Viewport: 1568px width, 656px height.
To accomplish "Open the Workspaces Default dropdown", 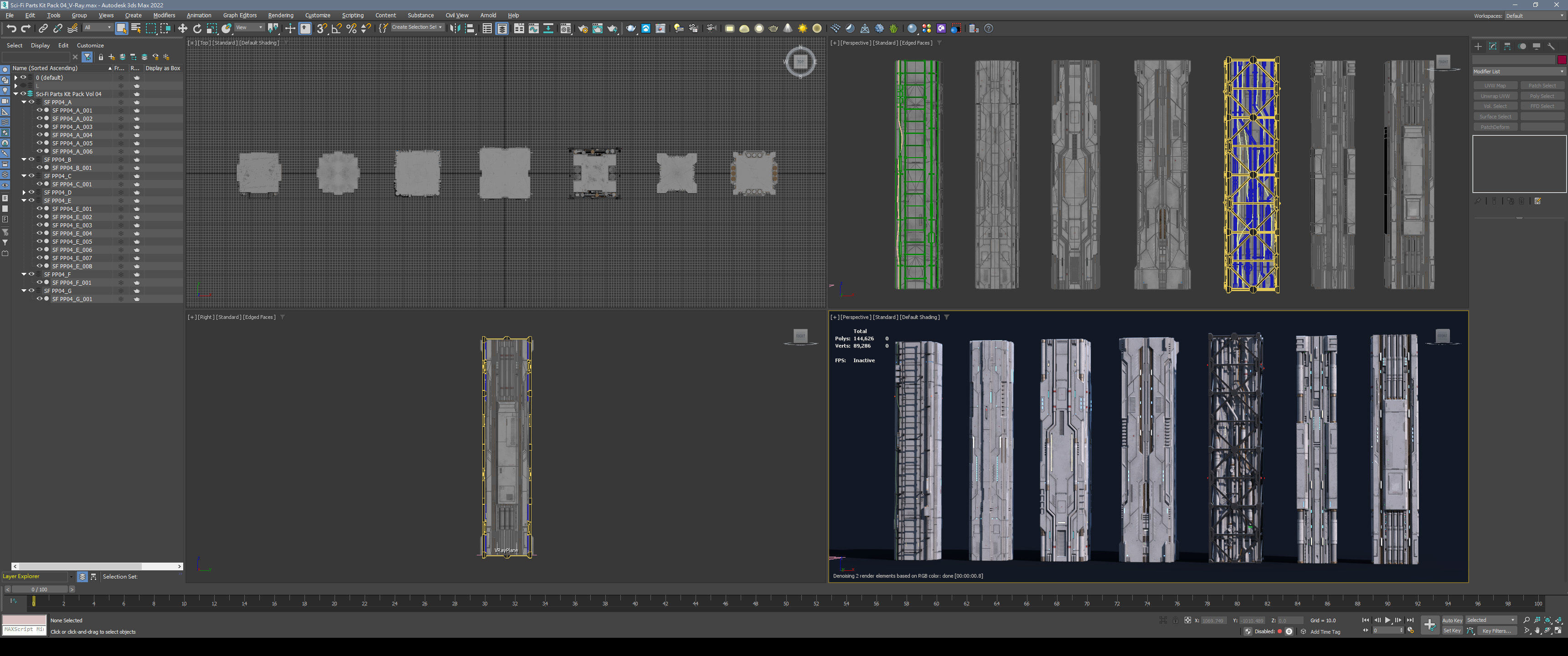I will click(x=1535, y=16).
